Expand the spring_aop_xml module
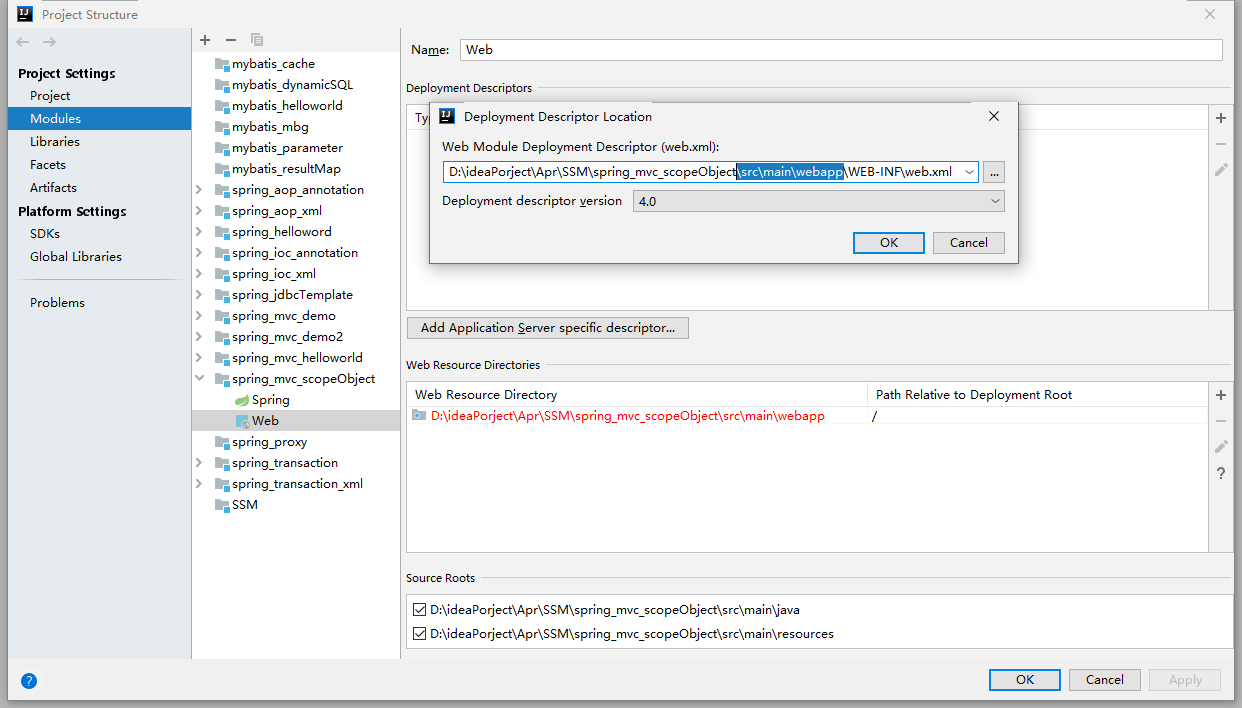 [x=199, y=211]
